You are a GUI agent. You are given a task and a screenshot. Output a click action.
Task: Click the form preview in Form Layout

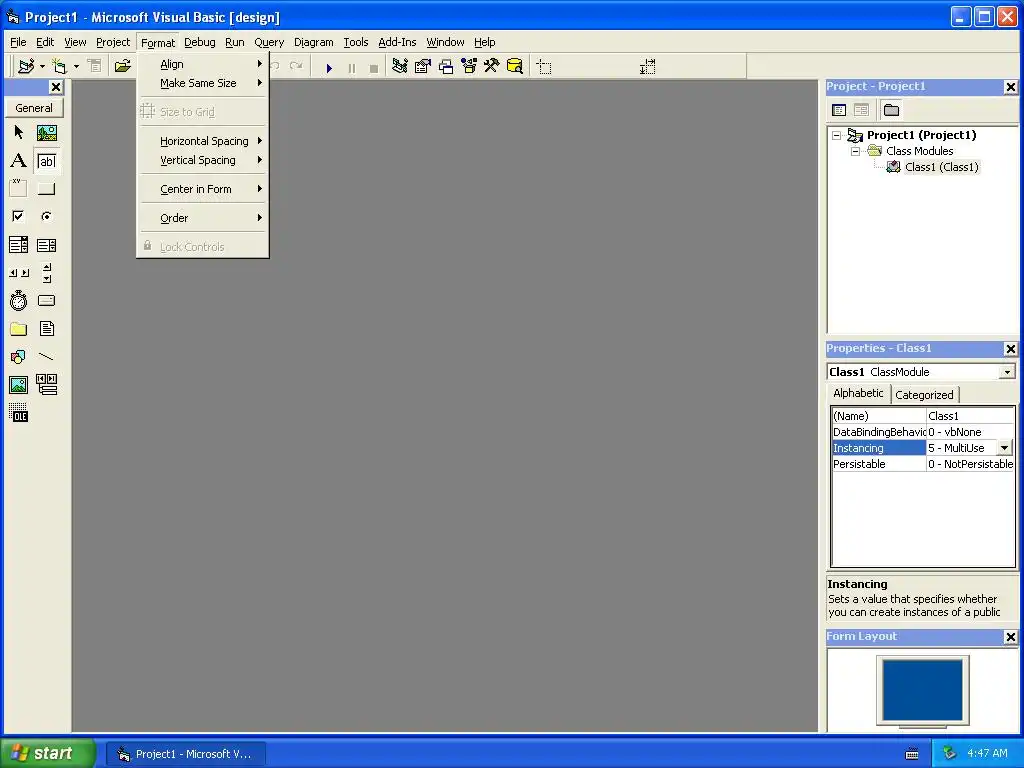pyautogui.click(x=922, y=690)
